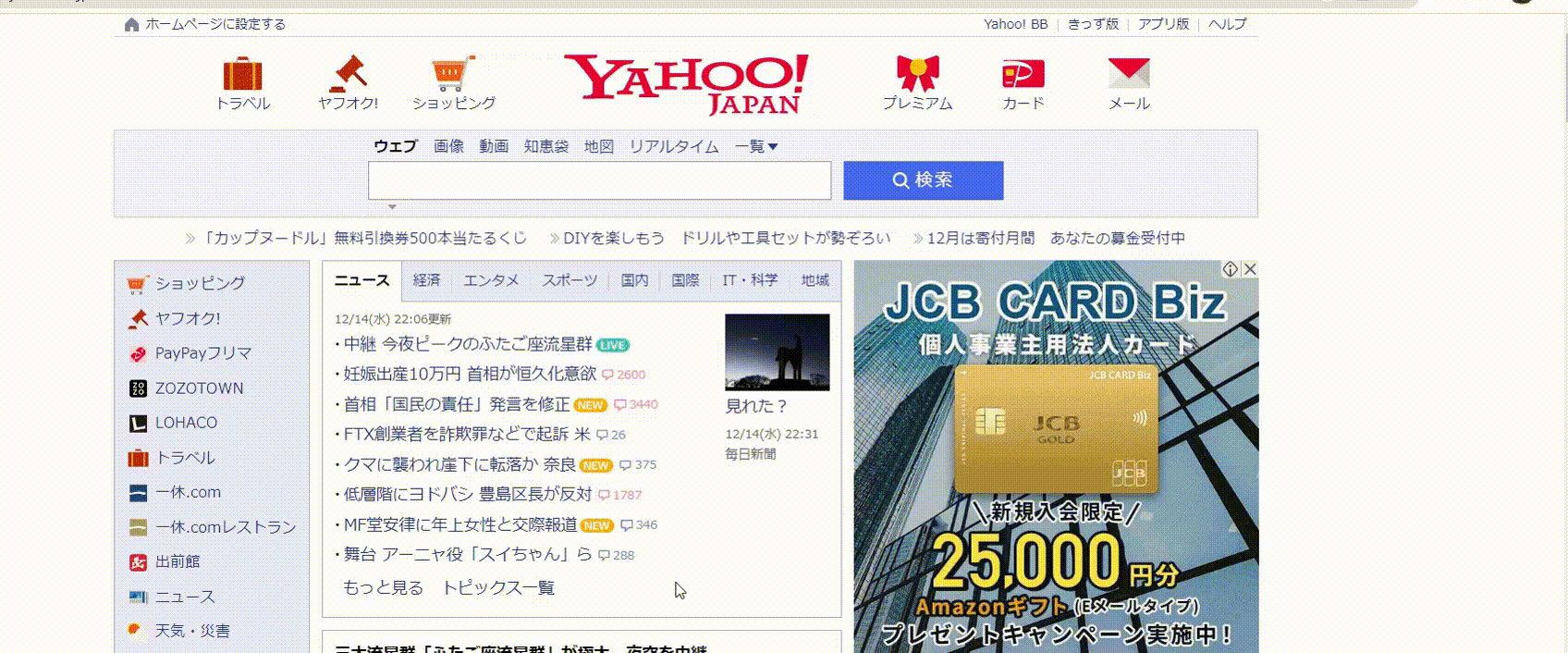Click home icon beside ホームページに設定する

[131, 24]
